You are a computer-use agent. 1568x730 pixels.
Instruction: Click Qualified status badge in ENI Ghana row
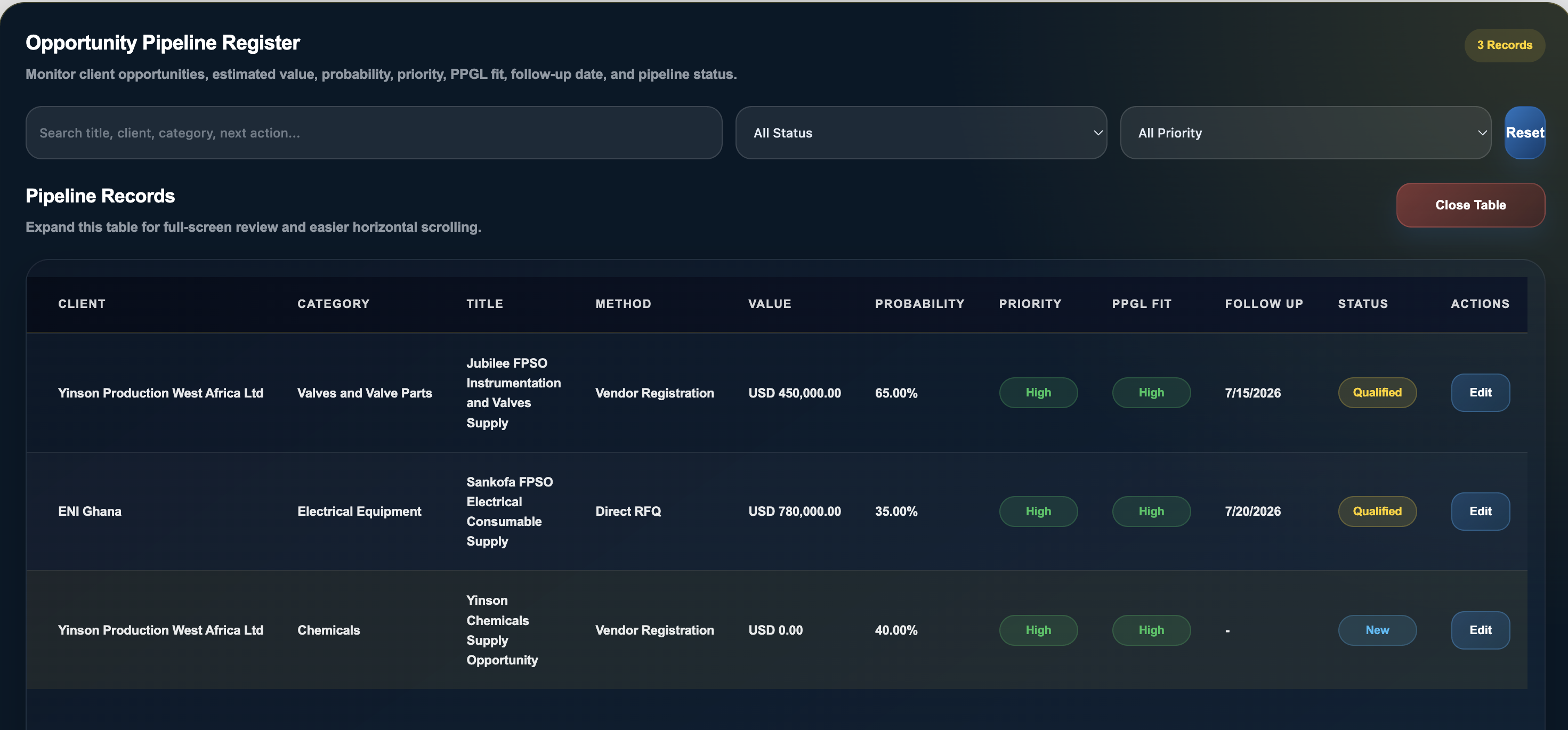1377,511
